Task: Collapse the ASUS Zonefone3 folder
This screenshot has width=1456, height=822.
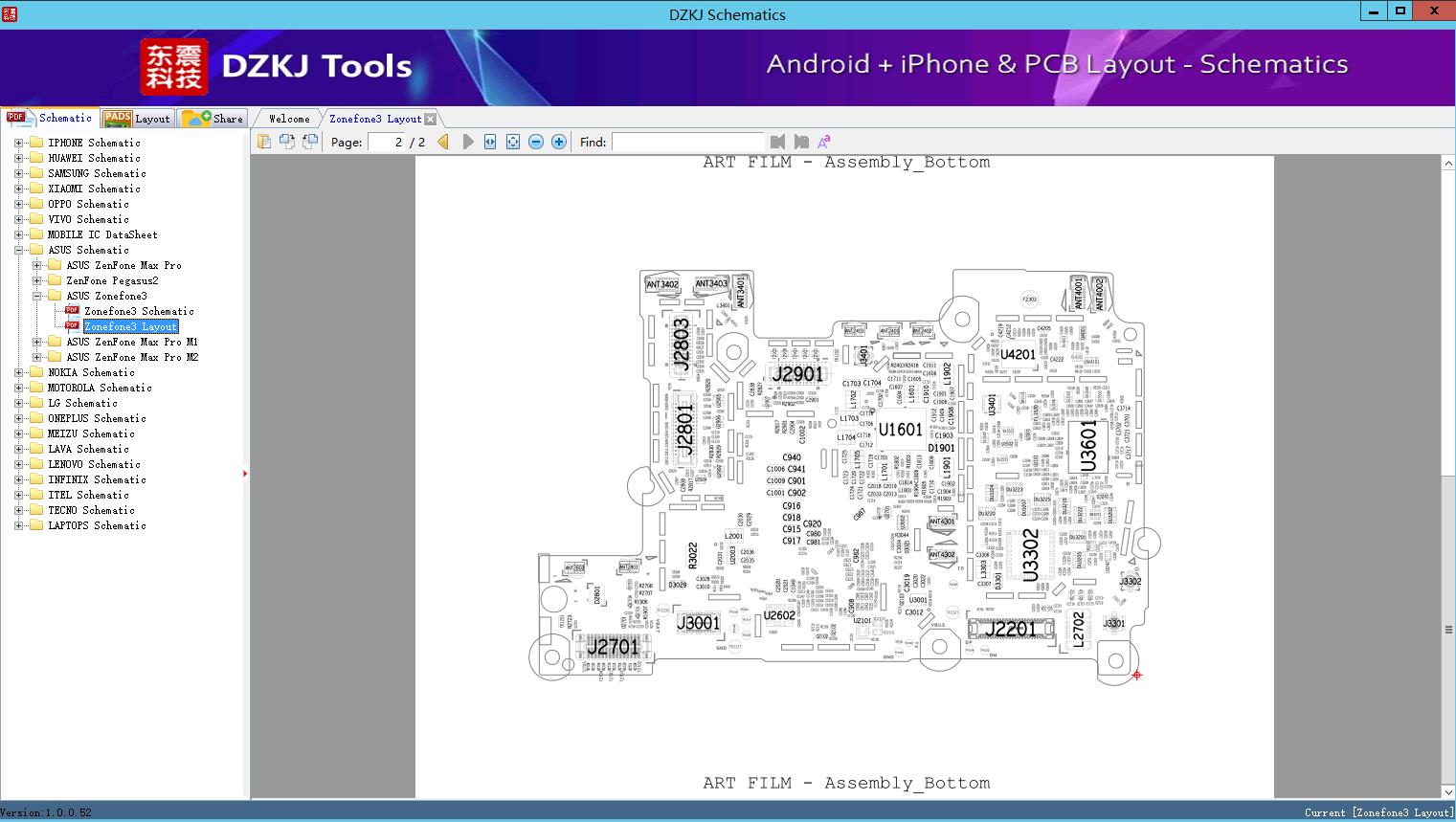Action: (36, 296)
